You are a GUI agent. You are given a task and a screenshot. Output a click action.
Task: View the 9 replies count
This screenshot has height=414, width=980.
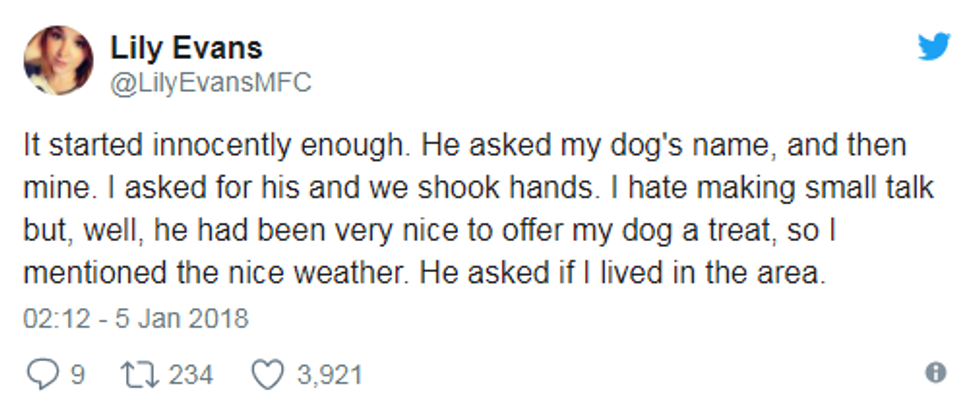pos(77,375)
